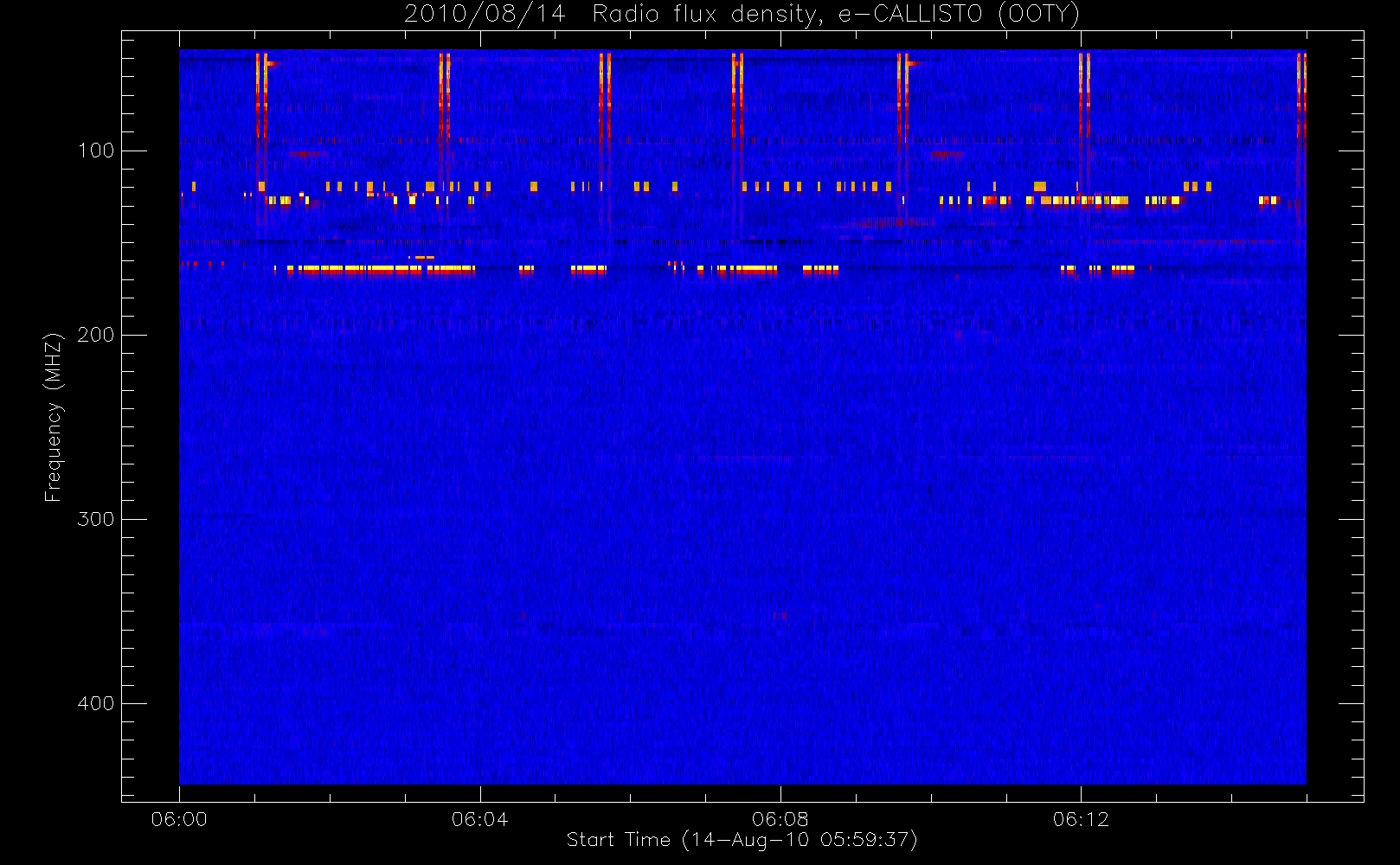Click the 06:04 time tick label
Screen dimensions: 1400x865
click(x=480, y=819)
